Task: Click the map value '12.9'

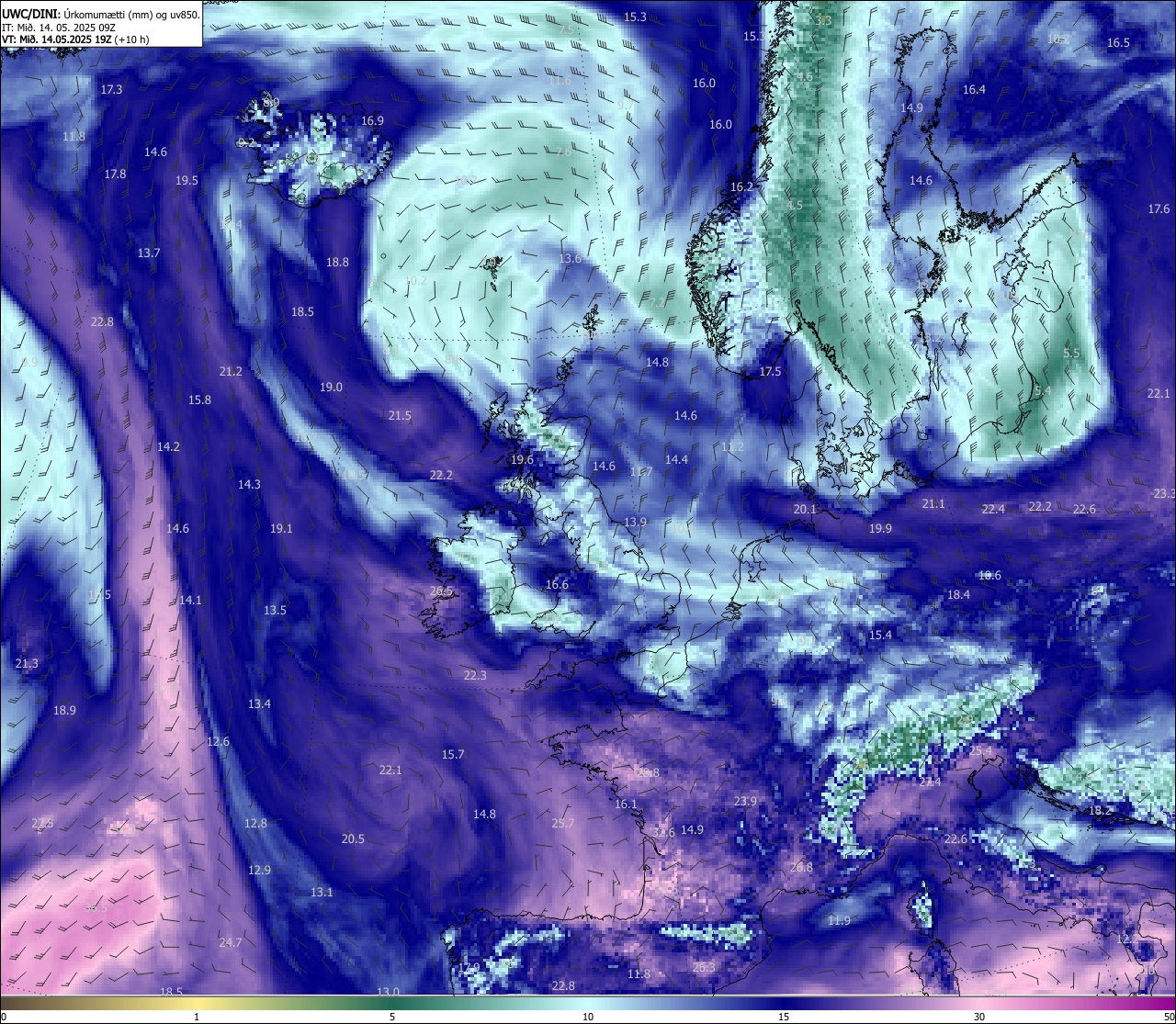Action: click(259, 870)
